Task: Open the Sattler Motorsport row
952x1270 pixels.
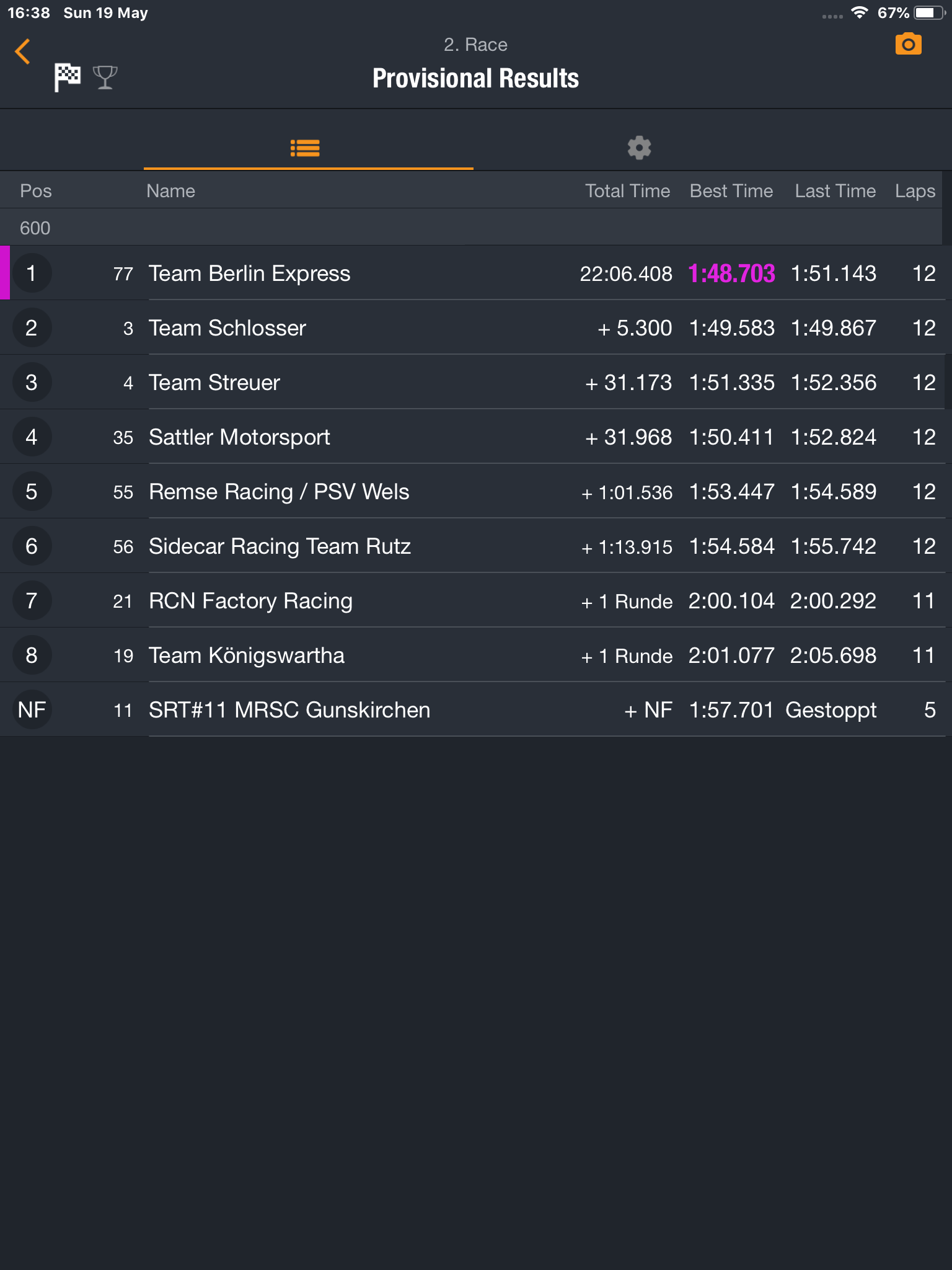Action: [x=476, y=437]
